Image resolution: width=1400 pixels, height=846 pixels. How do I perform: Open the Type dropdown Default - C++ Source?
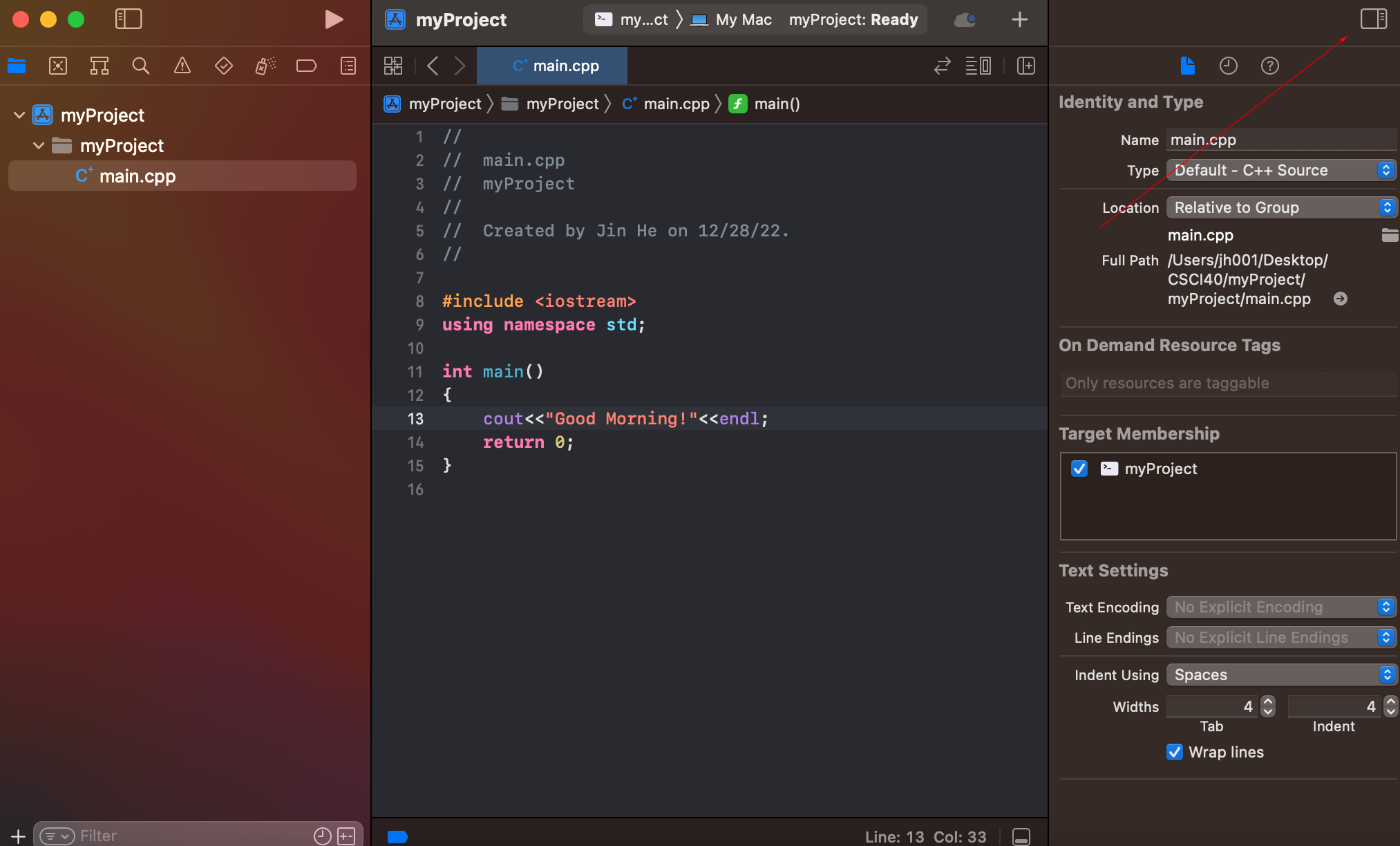pyautogui.click(x=1281, y=170)
